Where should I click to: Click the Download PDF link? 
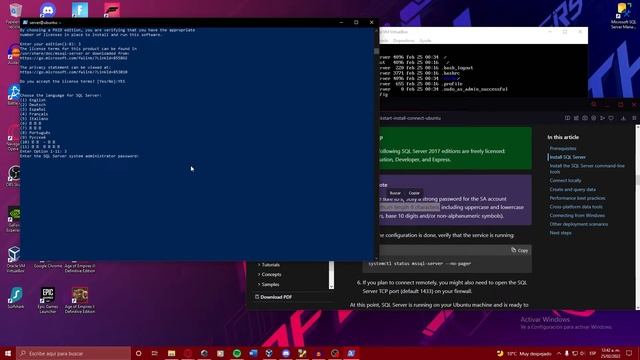pos(273,297)
